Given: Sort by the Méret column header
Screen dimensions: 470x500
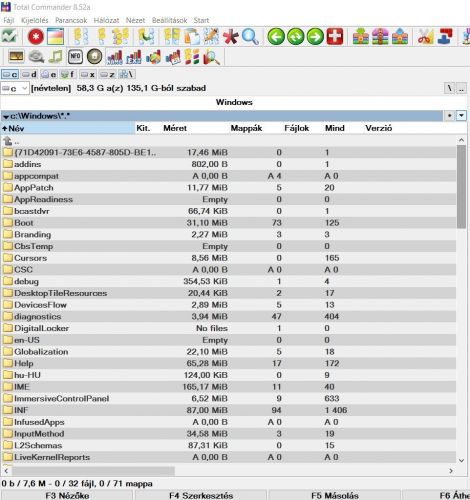Looking at the screenshot, I should point(175,128).
